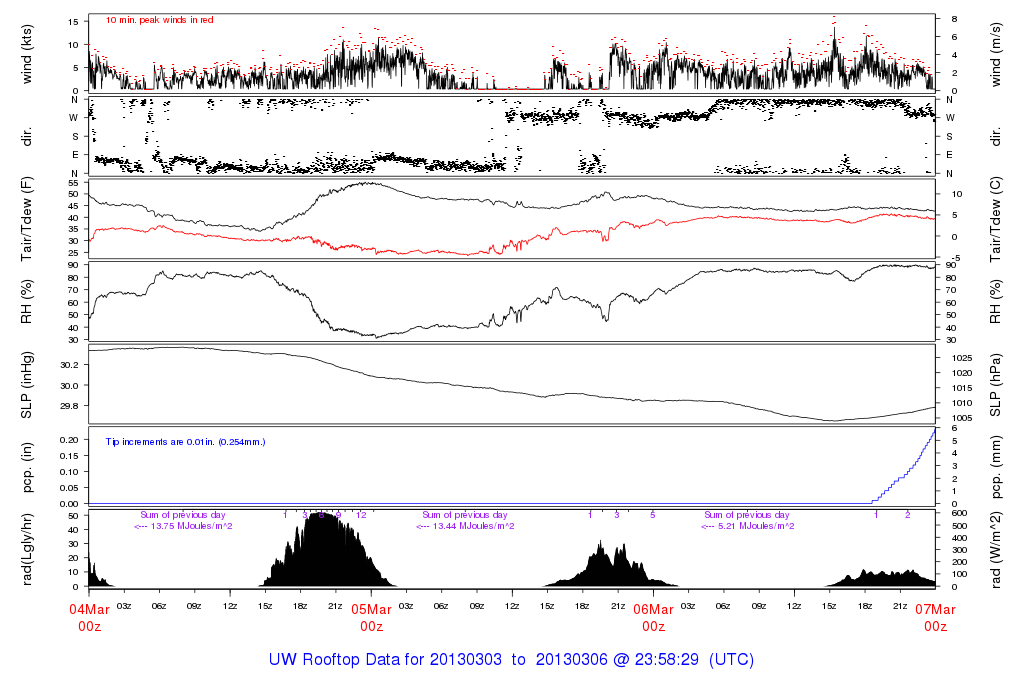Select the '400' W/m^2 tick label
The width and height of the screenshot is (1024, 700).
pos(959,539)
